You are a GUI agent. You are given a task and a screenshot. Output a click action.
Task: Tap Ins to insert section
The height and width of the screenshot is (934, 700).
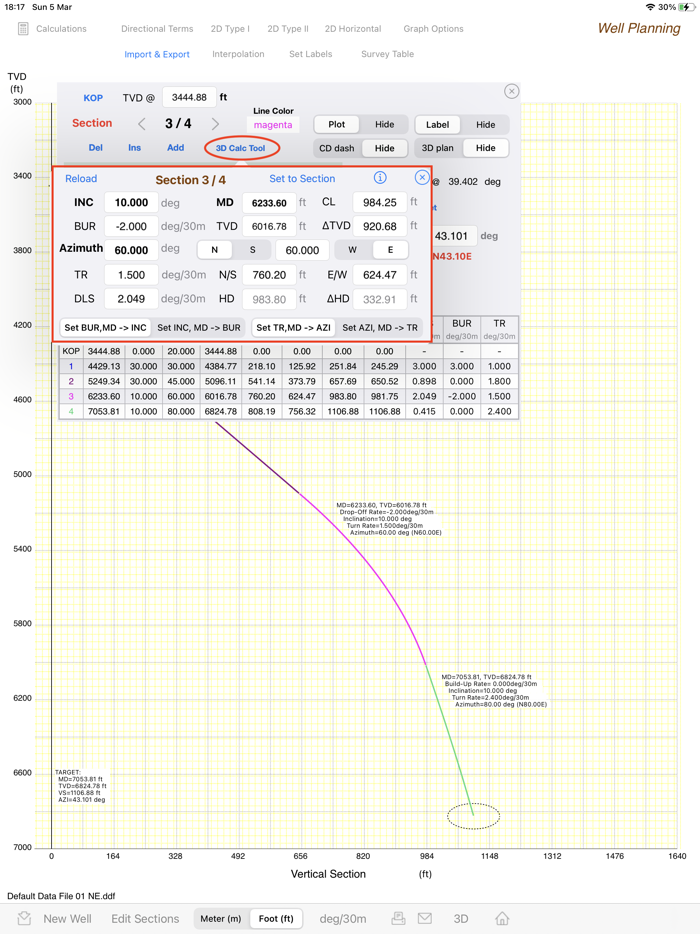[135, 148]
